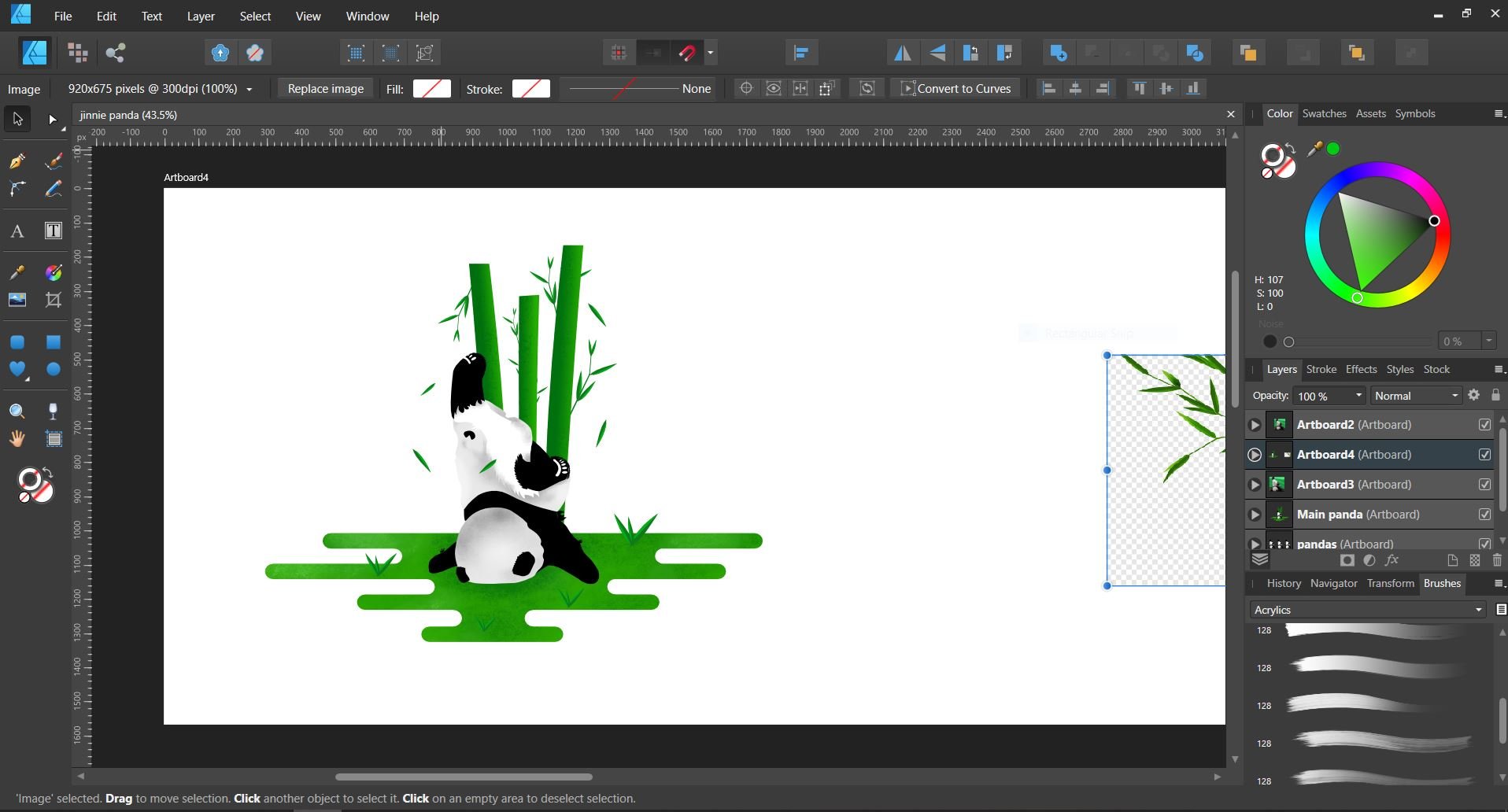This screenshot has height=812, width=1508.
Task: Expand the Artboard4 layer group
Action: coord(1255,455)
